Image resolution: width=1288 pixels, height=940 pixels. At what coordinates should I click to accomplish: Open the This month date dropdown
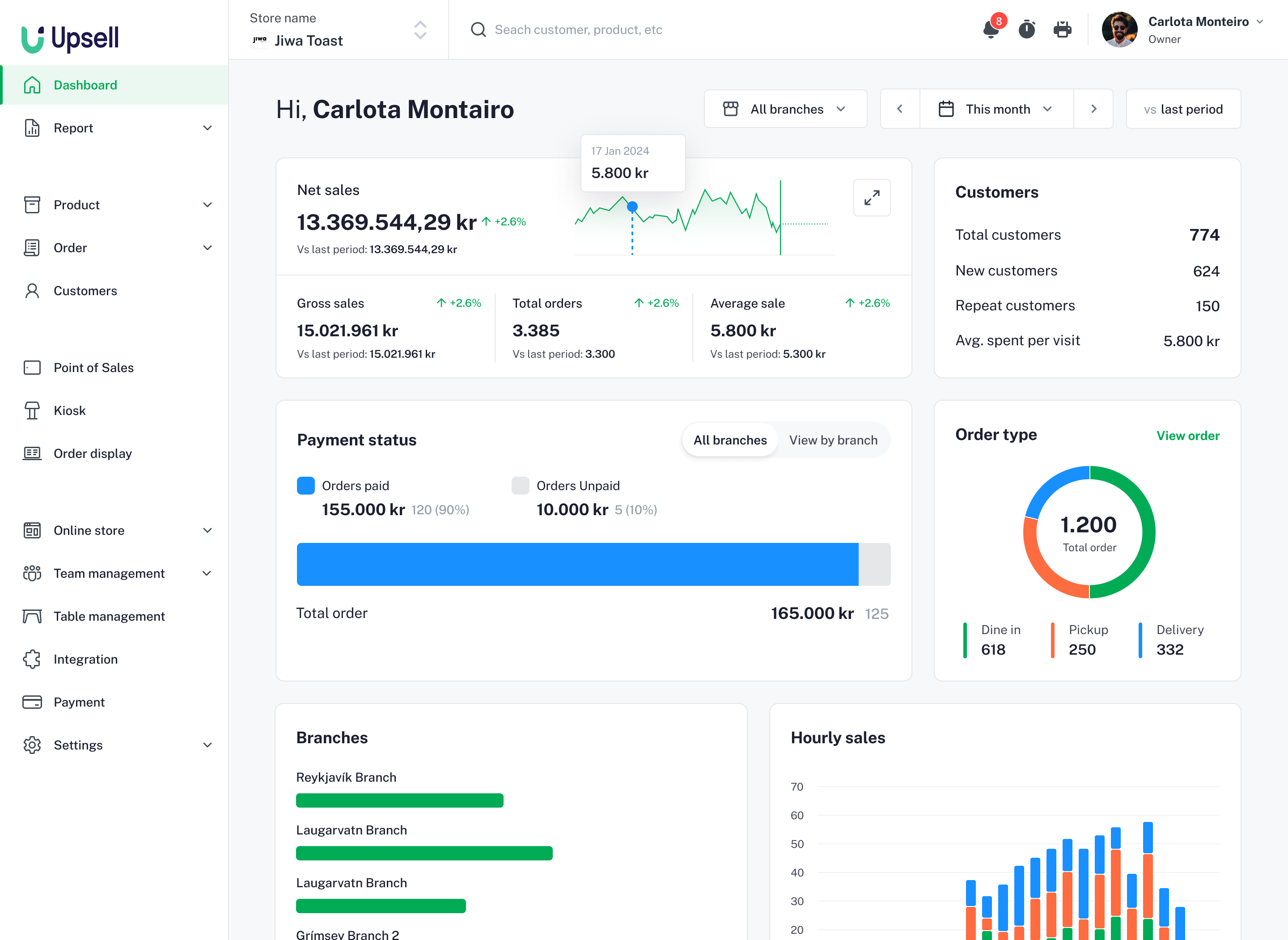[996, 109]
